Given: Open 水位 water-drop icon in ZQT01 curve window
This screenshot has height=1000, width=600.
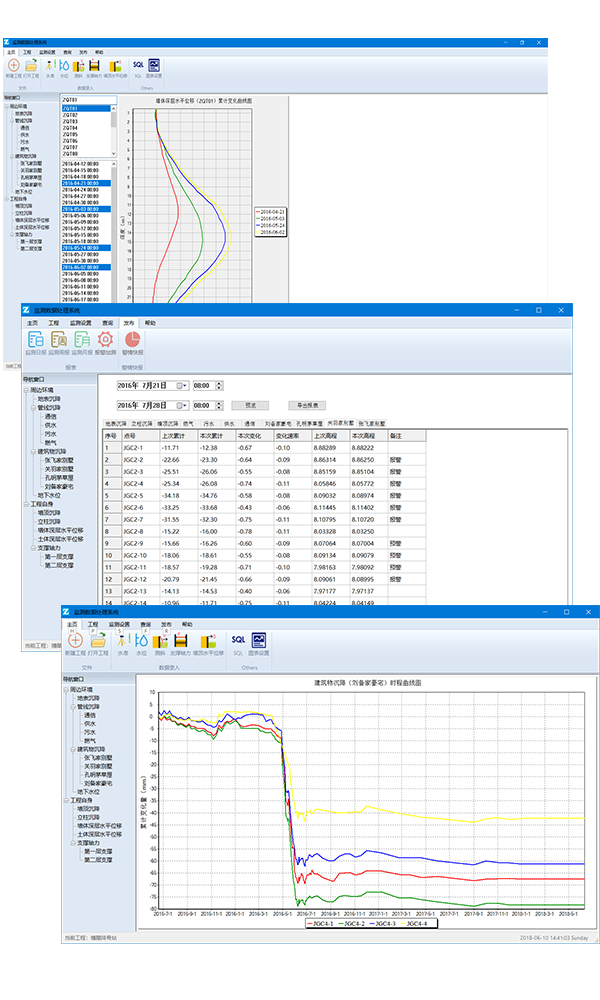Looking at the screenshot, I should click(x=64, y=66).
